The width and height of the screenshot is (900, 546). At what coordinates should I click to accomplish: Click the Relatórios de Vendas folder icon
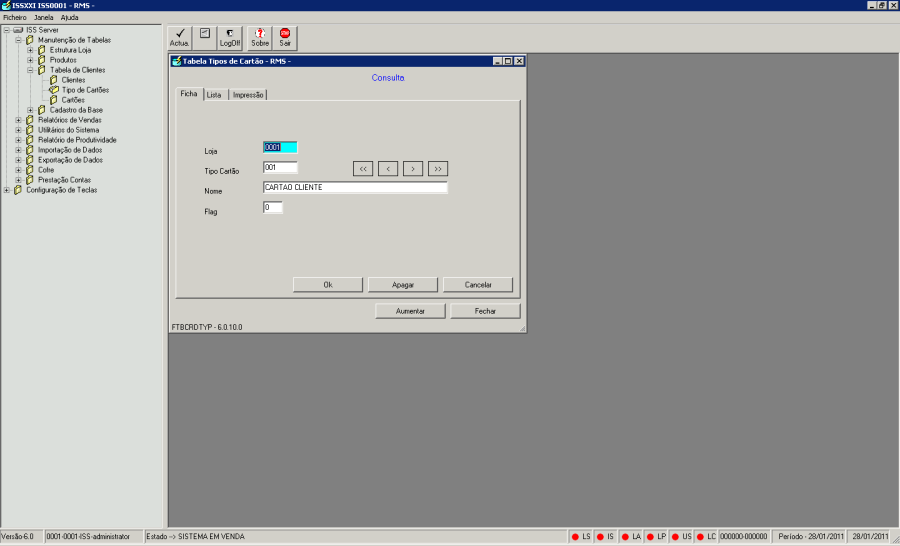pyautogui.click(x=30, y=120)
